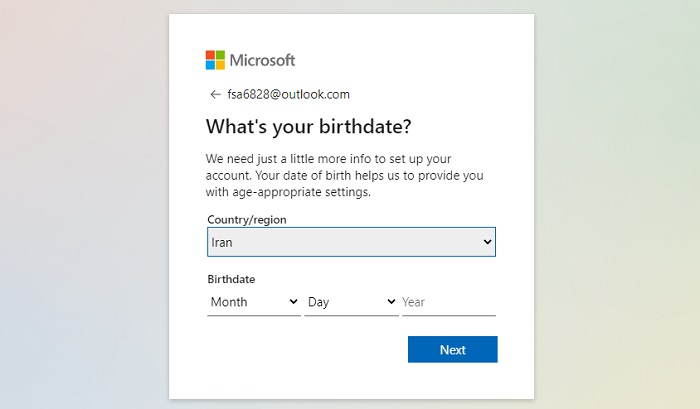Click the chevron arrow next to Month
This screenshot has width=700, height=409.
pos(293,301)
